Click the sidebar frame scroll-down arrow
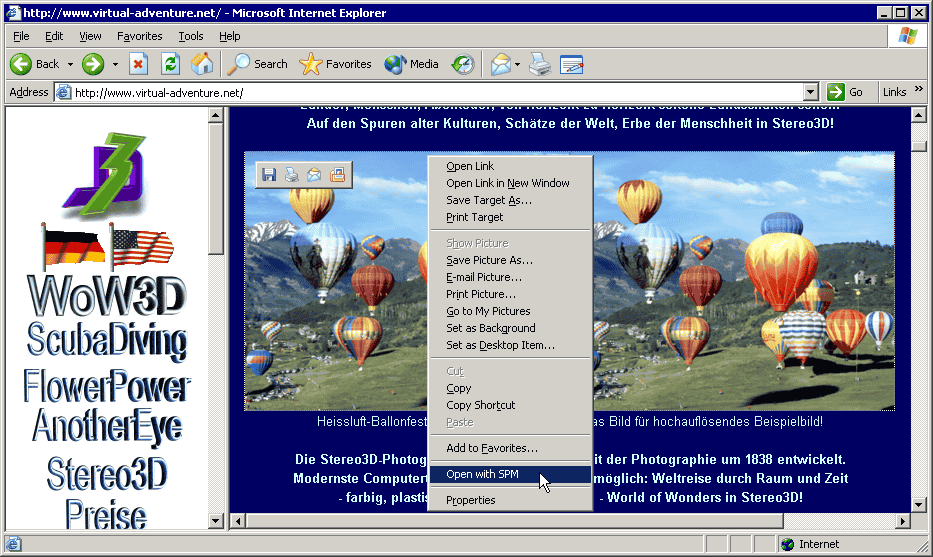933x557 pixels. pyautogui.click(x=215, y=521)
